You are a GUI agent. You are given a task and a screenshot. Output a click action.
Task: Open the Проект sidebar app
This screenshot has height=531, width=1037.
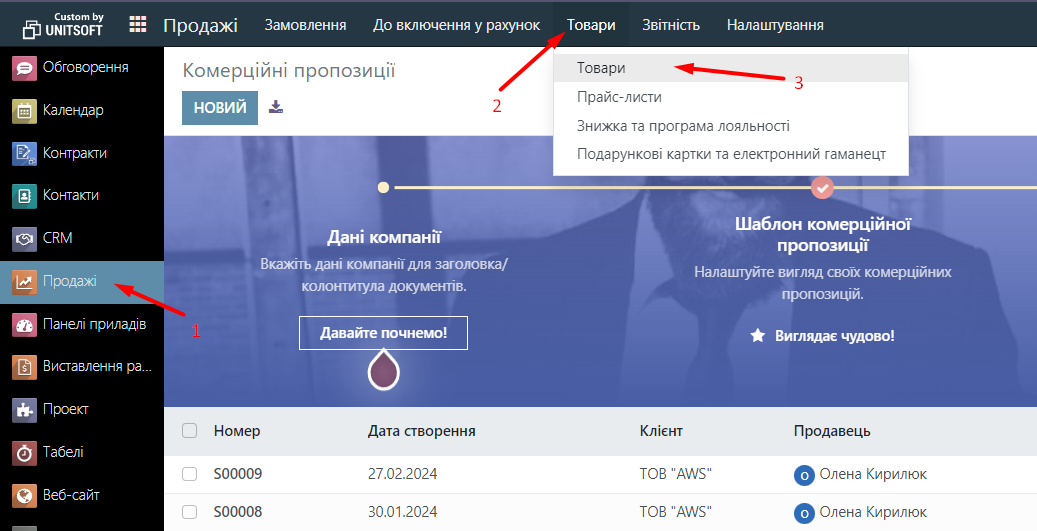click(x=65, y=409)
